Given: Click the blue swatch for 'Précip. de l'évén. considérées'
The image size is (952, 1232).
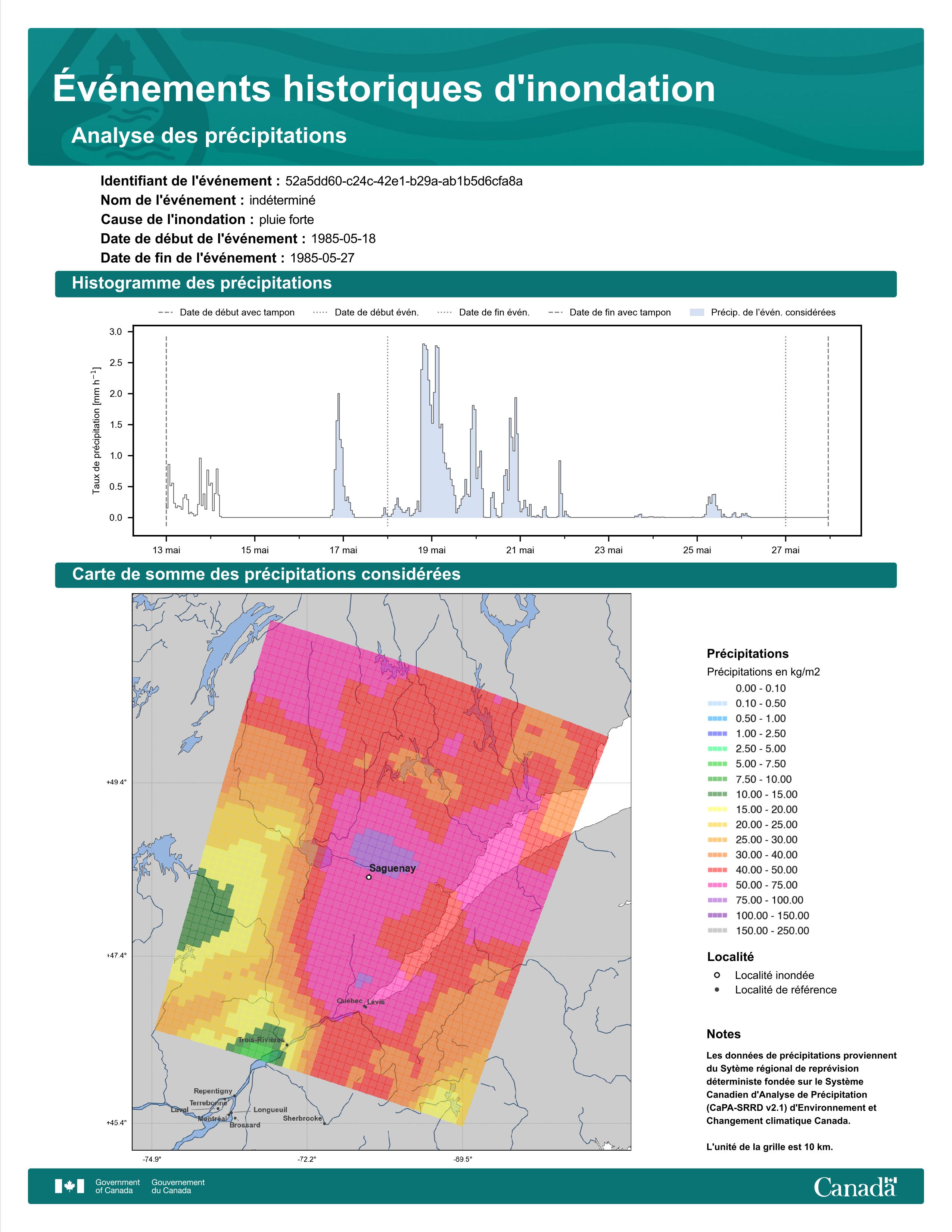Looking at the screenshot, I should point(697,312).
